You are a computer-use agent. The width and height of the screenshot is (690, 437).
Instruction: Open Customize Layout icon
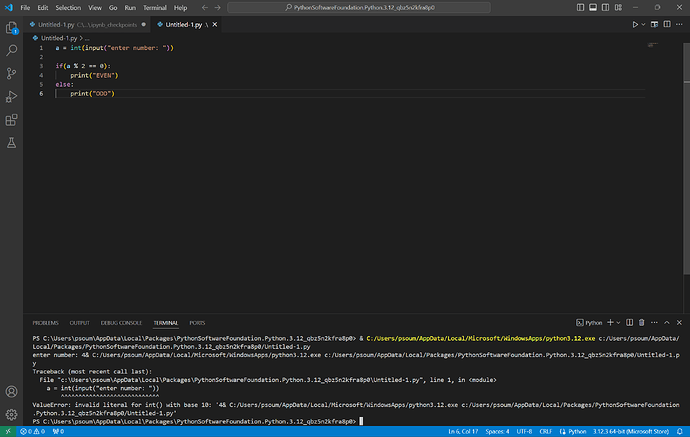(x=618, y=7)
